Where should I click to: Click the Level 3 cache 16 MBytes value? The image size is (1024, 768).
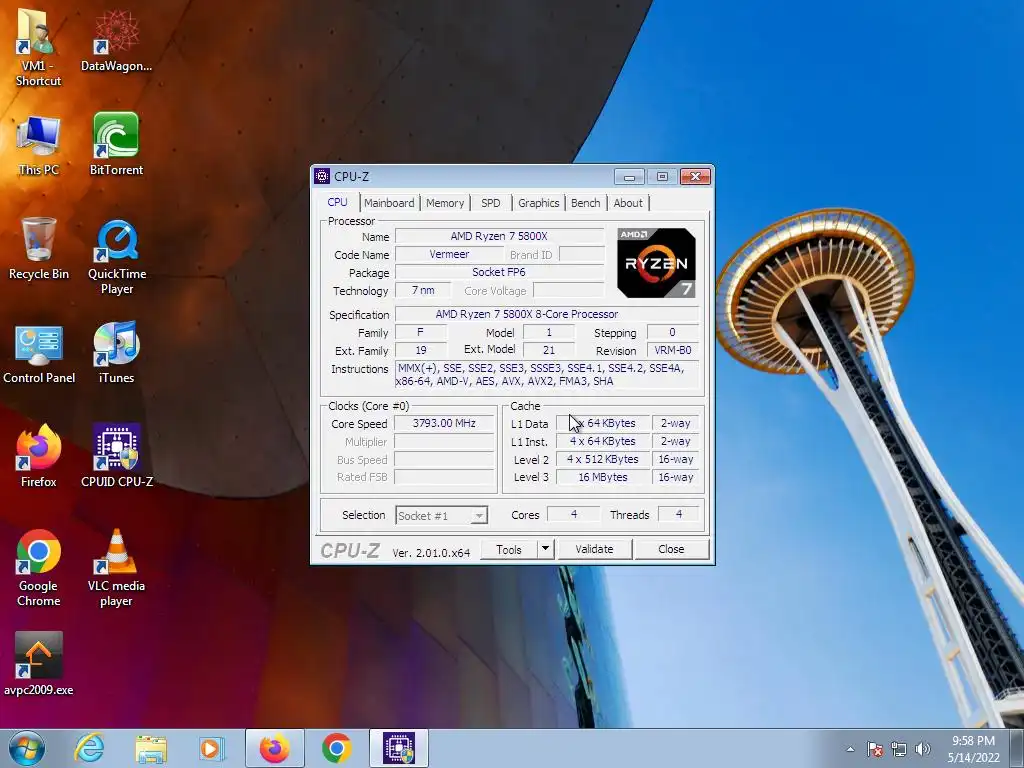pos(603,477)
